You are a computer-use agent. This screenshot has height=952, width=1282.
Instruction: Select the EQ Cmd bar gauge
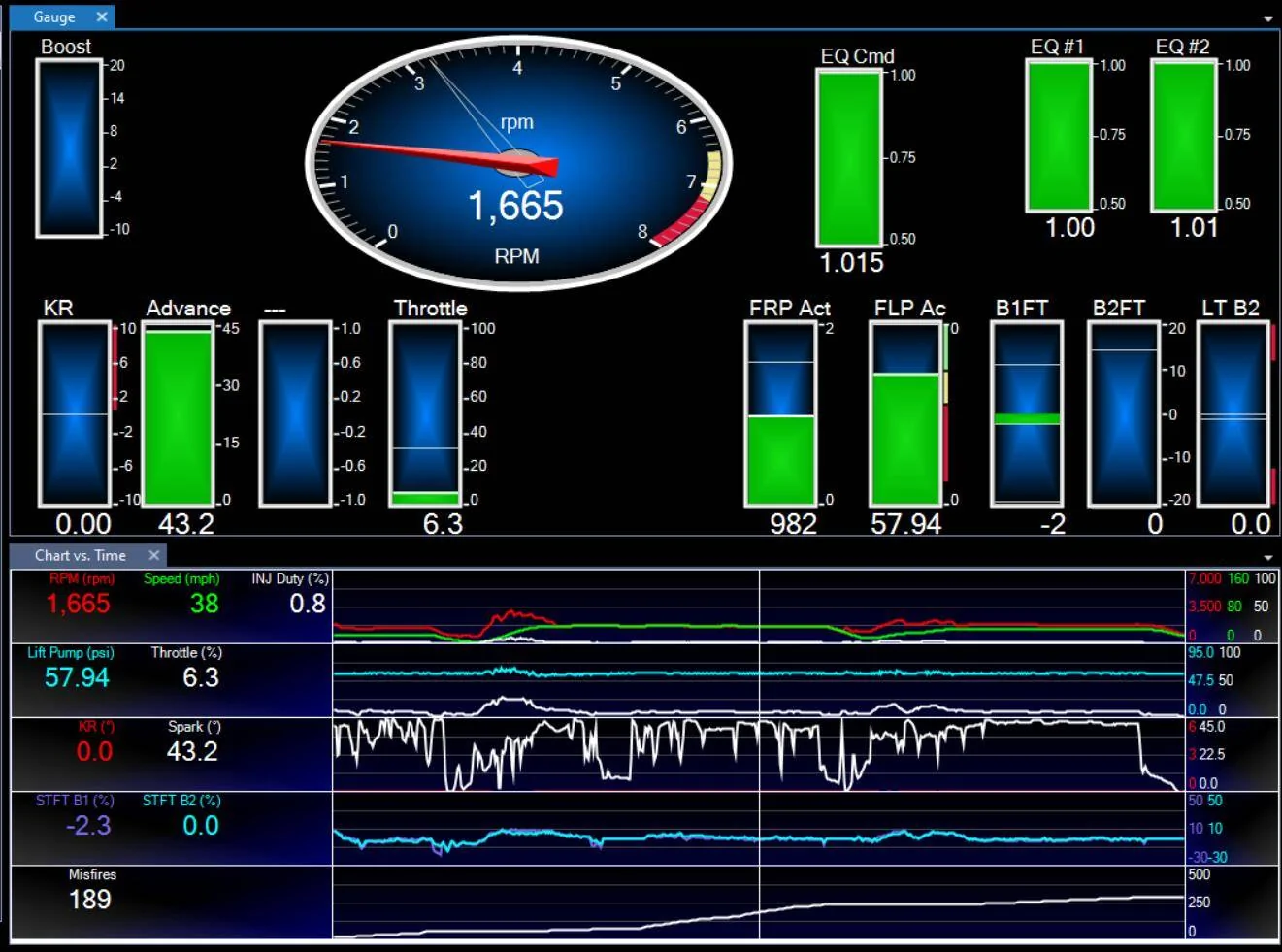(x=849, y=157)
